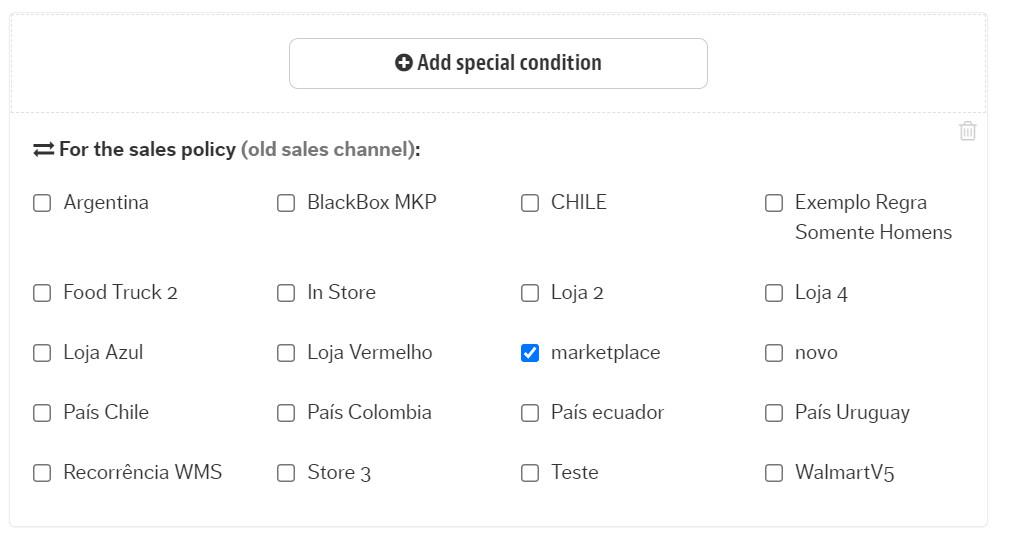Select the CHILE sales channel checkbox

(x=530, y=203)
